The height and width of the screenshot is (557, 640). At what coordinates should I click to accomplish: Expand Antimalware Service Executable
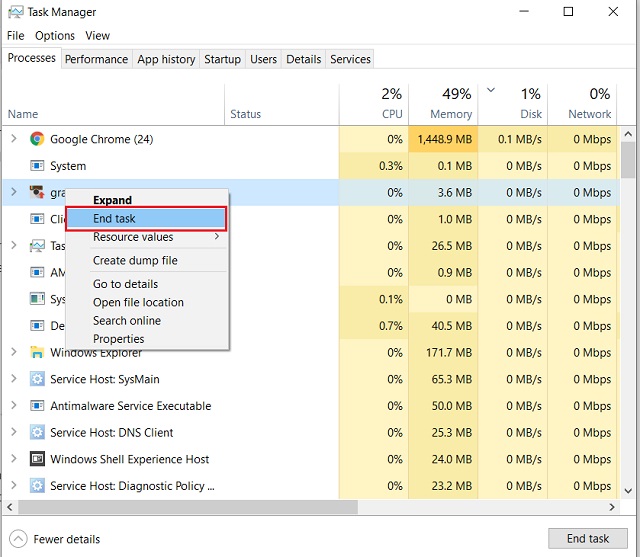pyautogui.click(x=14, y=405)
